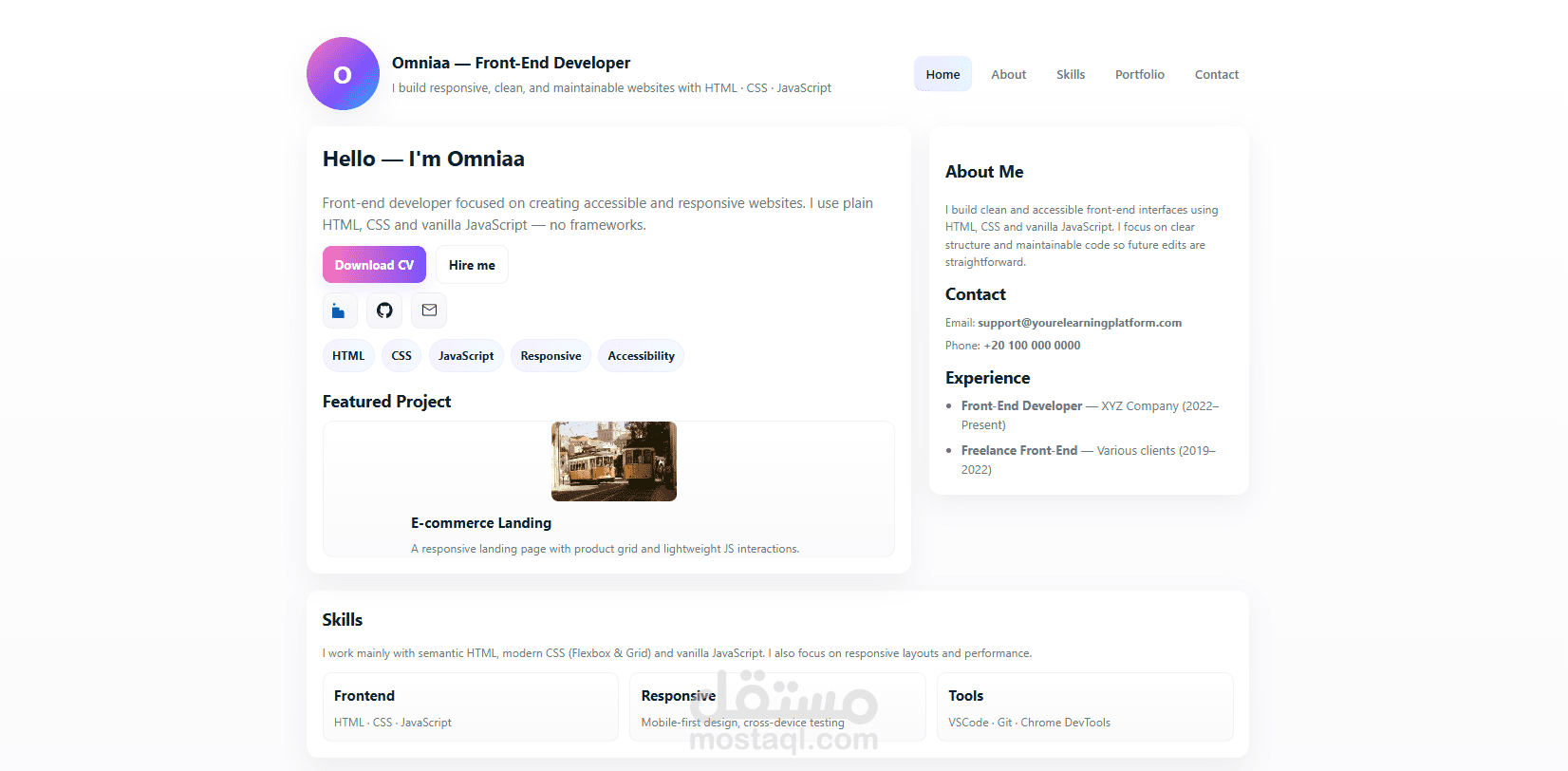Click the 'About Me' heading

tap(984, 172)
